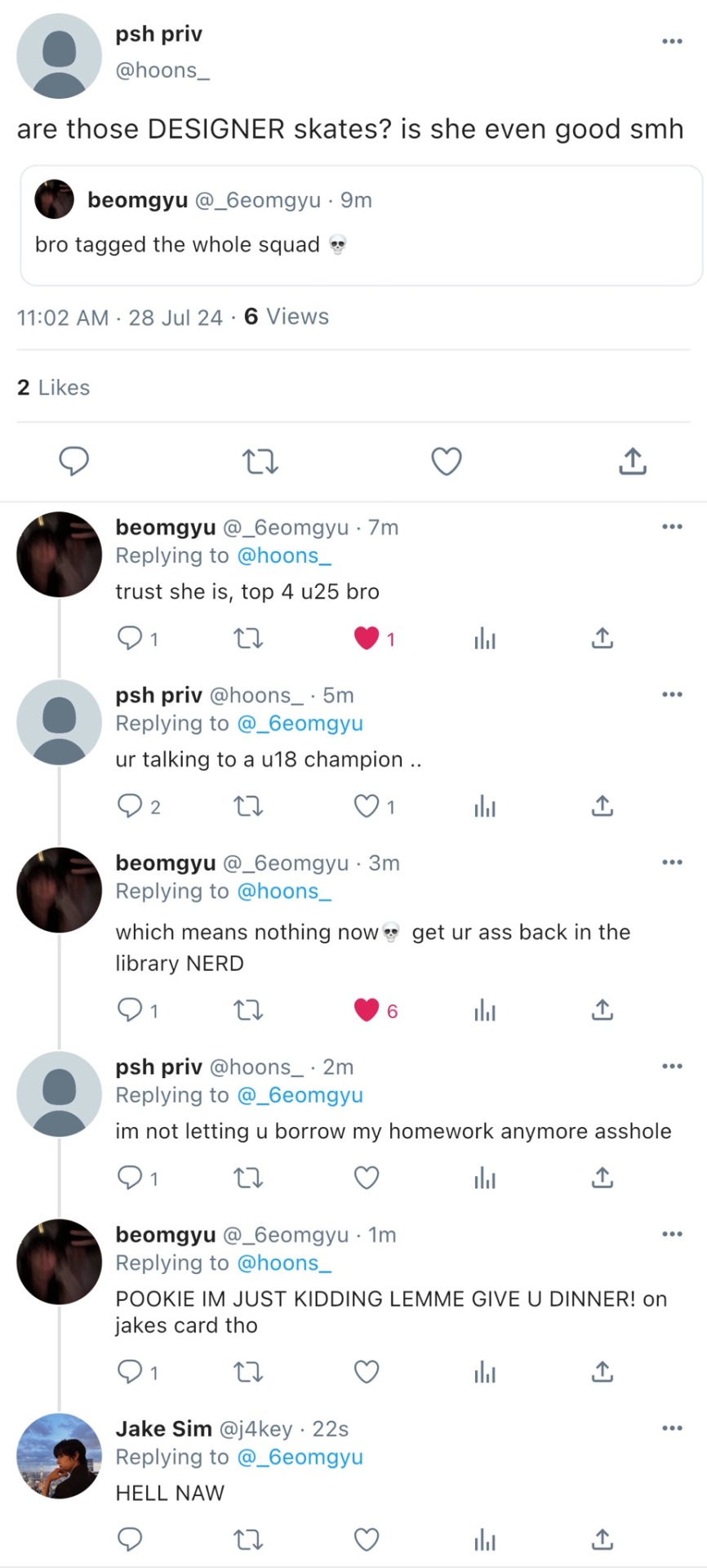Open @hoons_ mention link in first reply
Image resolution: width=707 pixels, height=1568 pixels.
point(284,556)
